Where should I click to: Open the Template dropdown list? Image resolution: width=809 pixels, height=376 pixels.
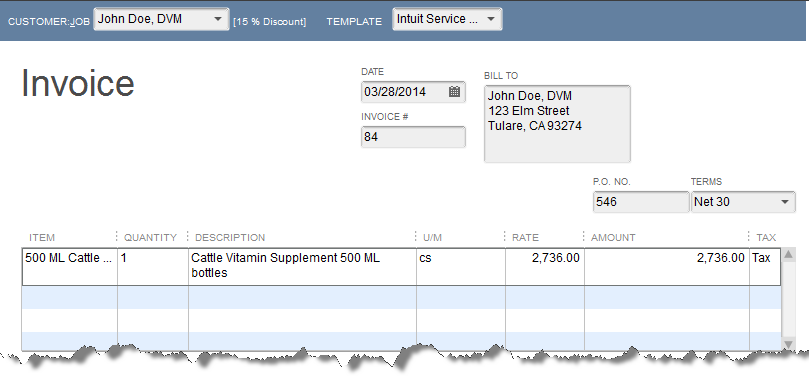pos(491,19)
